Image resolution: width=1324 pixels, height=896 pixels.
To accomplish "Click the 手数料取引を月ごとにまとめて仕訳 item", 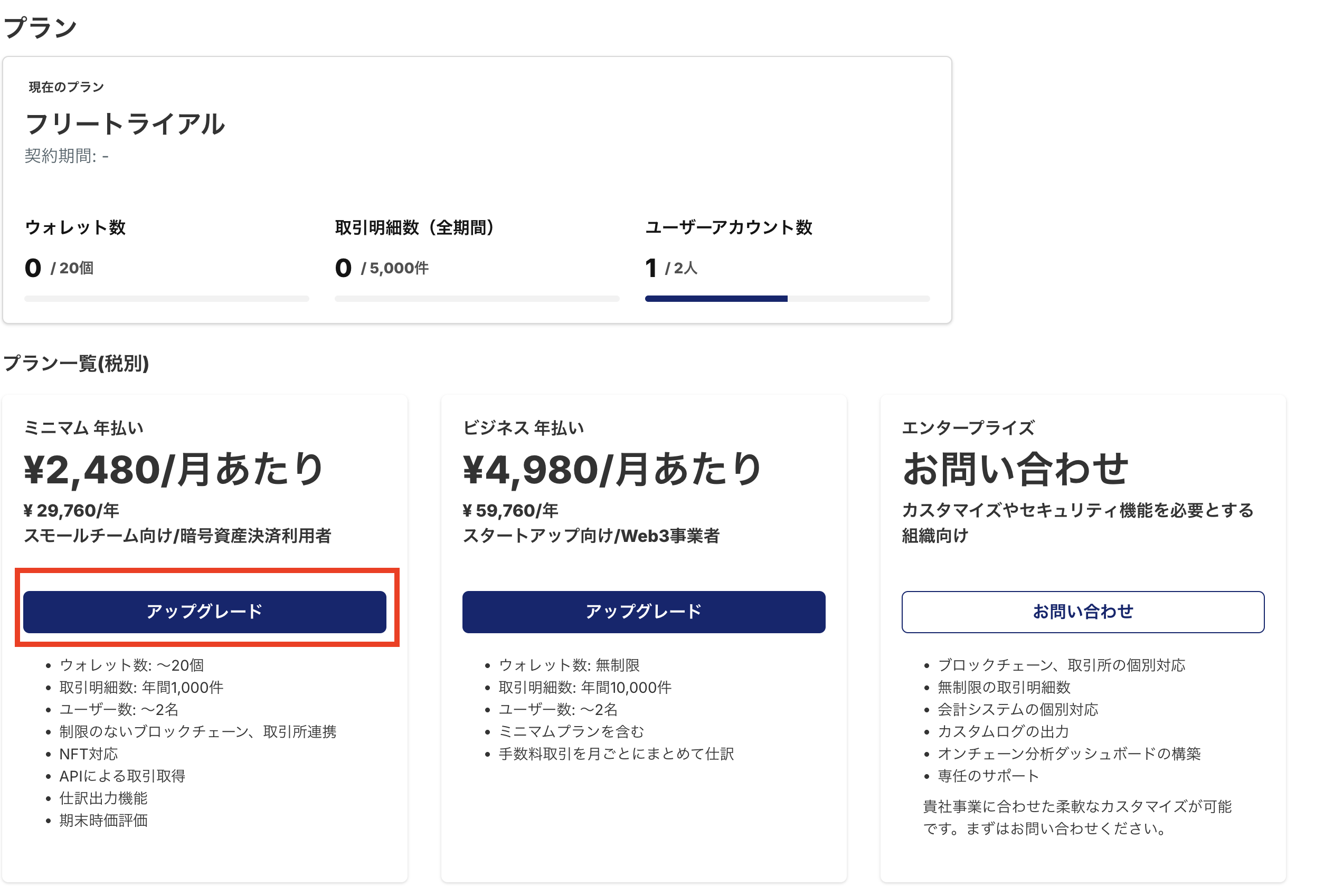I will coord(616,754).
